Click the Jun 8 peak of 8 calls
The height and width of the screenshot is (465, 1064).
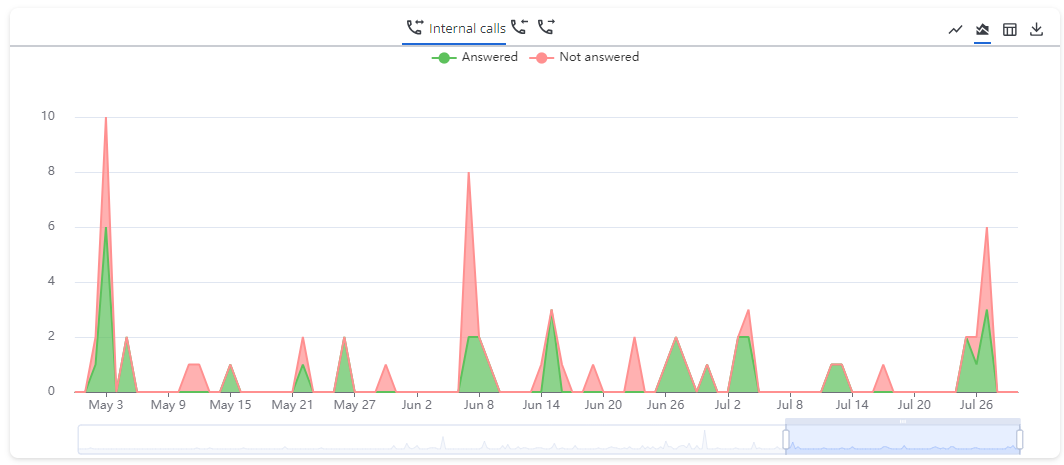pyautogui.click(x=468, y=174)
